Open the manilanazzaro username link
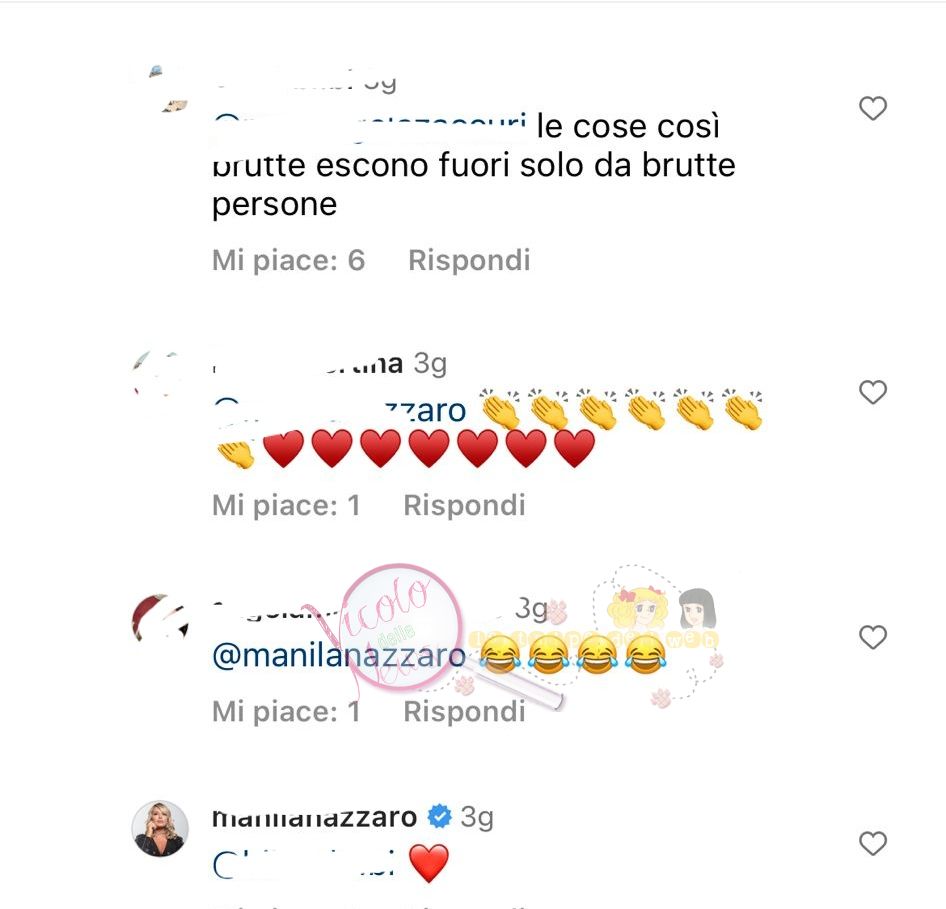The image size is (946, 909). coord(314,817)
